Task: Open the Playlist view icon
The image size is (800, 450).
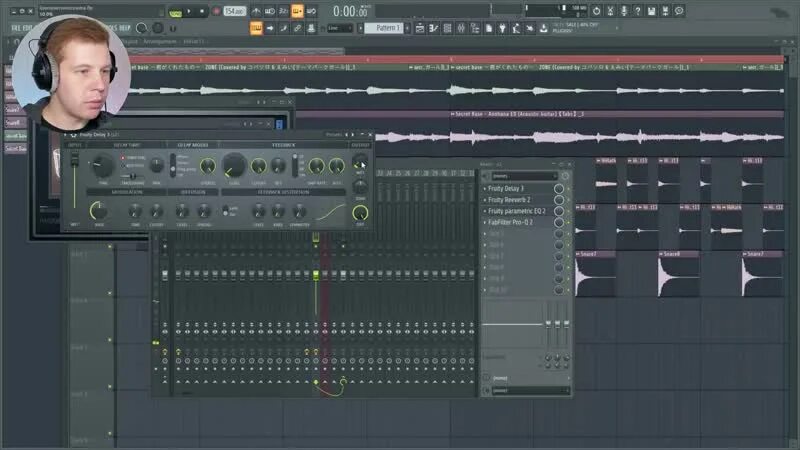Action: [420, 29]
